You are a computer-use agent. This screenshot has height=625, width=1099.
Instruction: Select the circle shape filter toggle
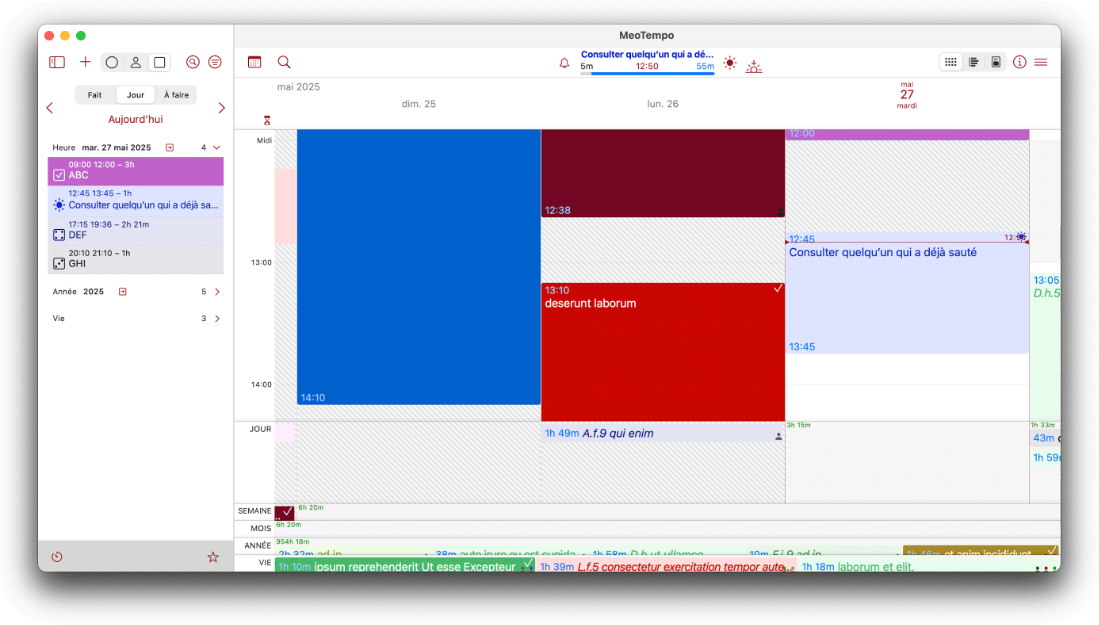(x=112, y=62)
